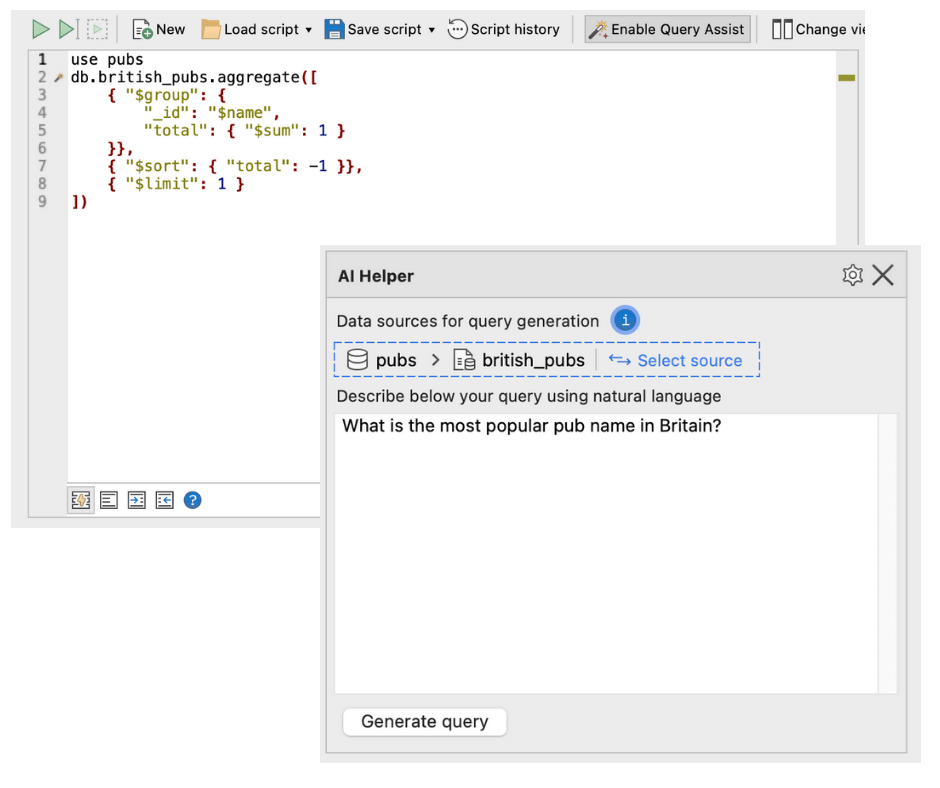The image size is (940, 788).
Task: Click the Select source link
Action: click(677, 360)
